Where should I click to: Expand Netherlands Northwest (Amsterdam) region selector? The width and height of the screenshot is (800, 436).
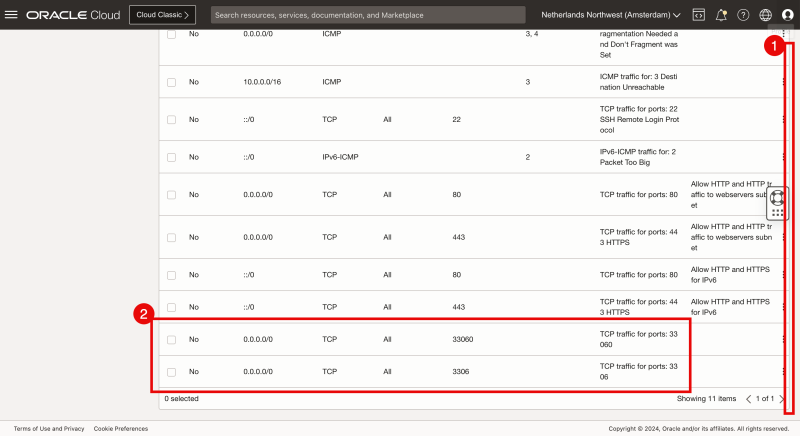(x=611, y=15)
